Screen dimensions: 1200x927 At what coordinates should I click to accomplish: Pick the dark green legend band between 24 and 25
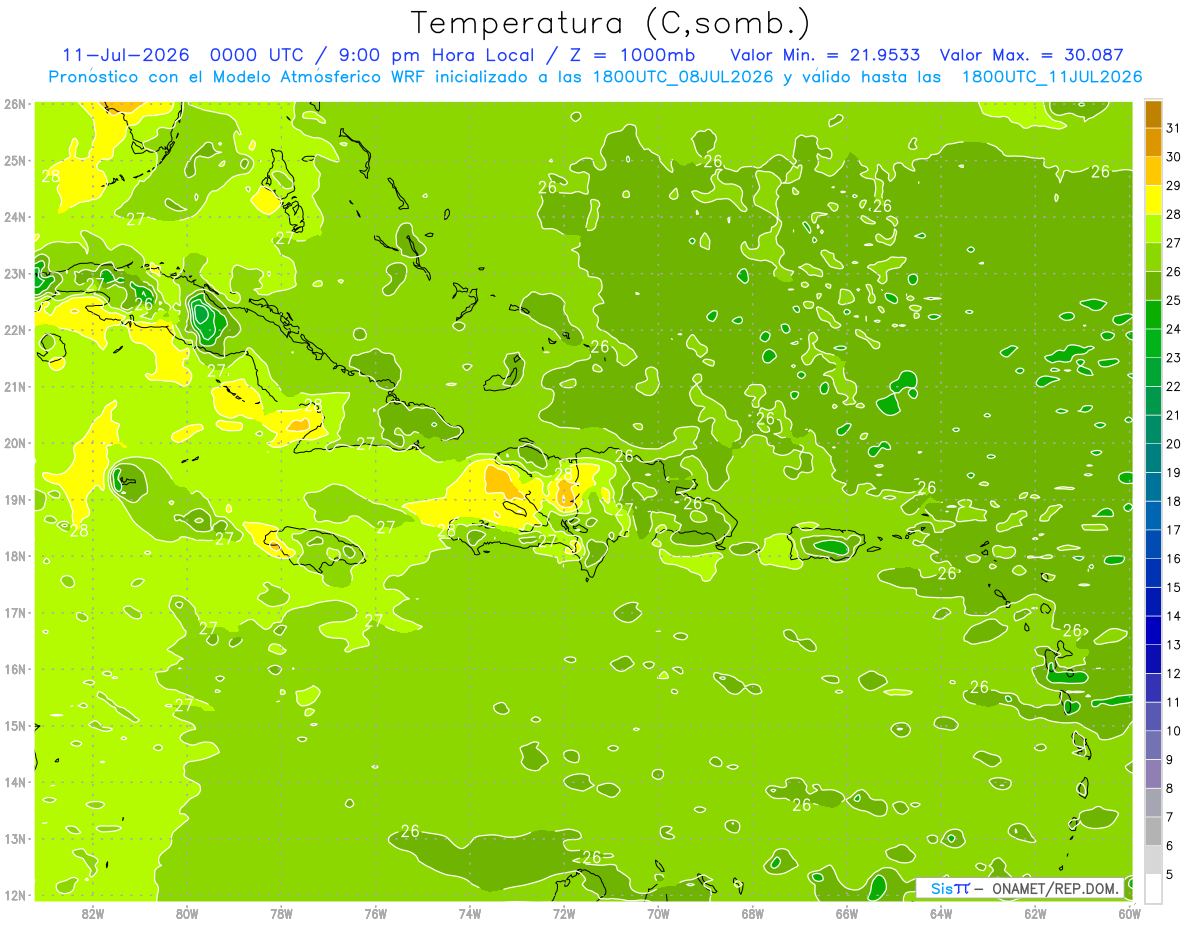click(1154, 315)
